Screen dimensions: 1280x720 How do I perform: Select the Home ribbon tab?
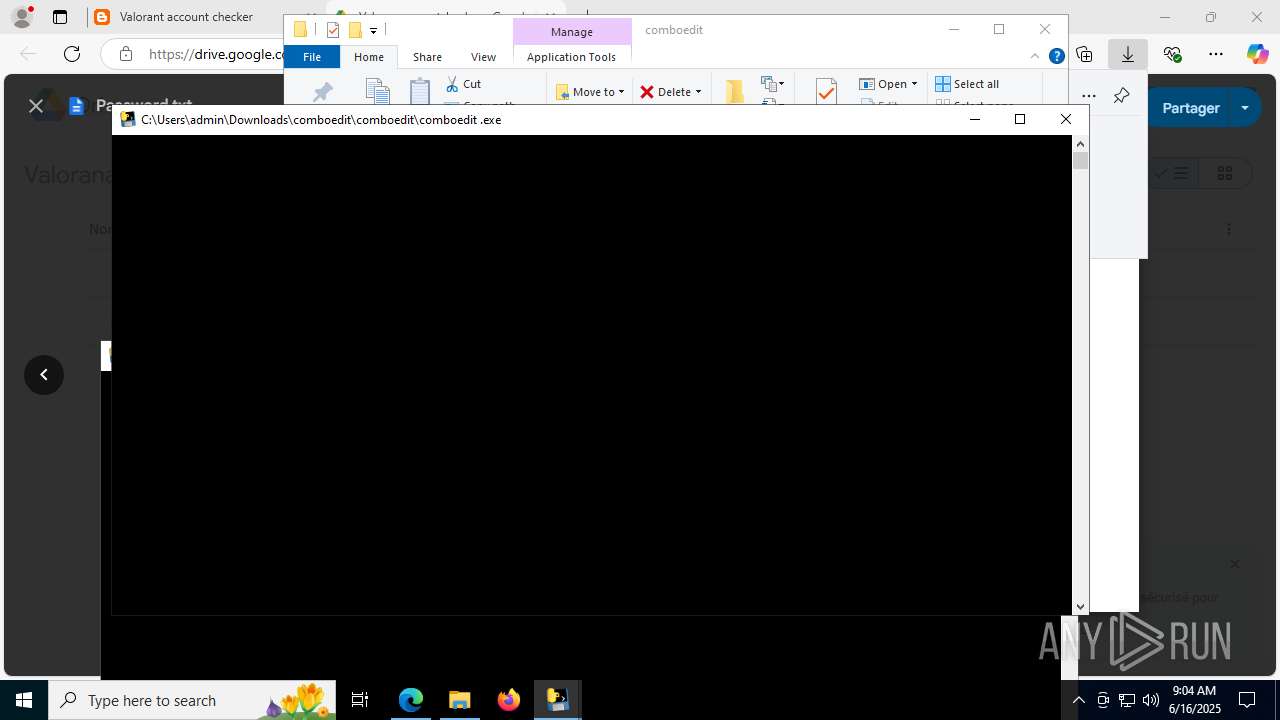click(x=369, y=57)
